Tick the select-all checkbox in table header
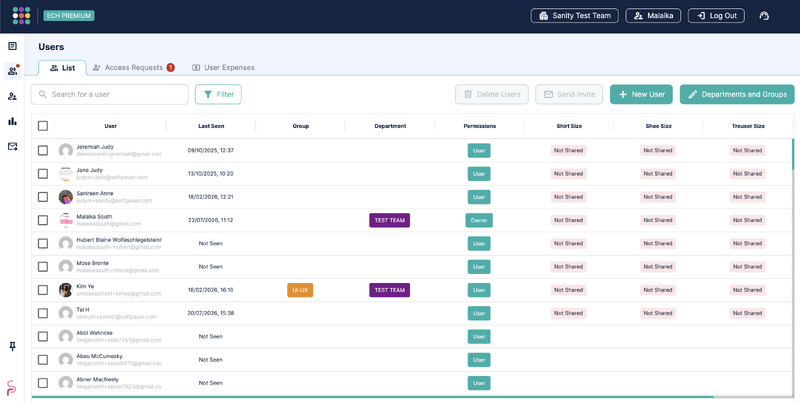 43,126
